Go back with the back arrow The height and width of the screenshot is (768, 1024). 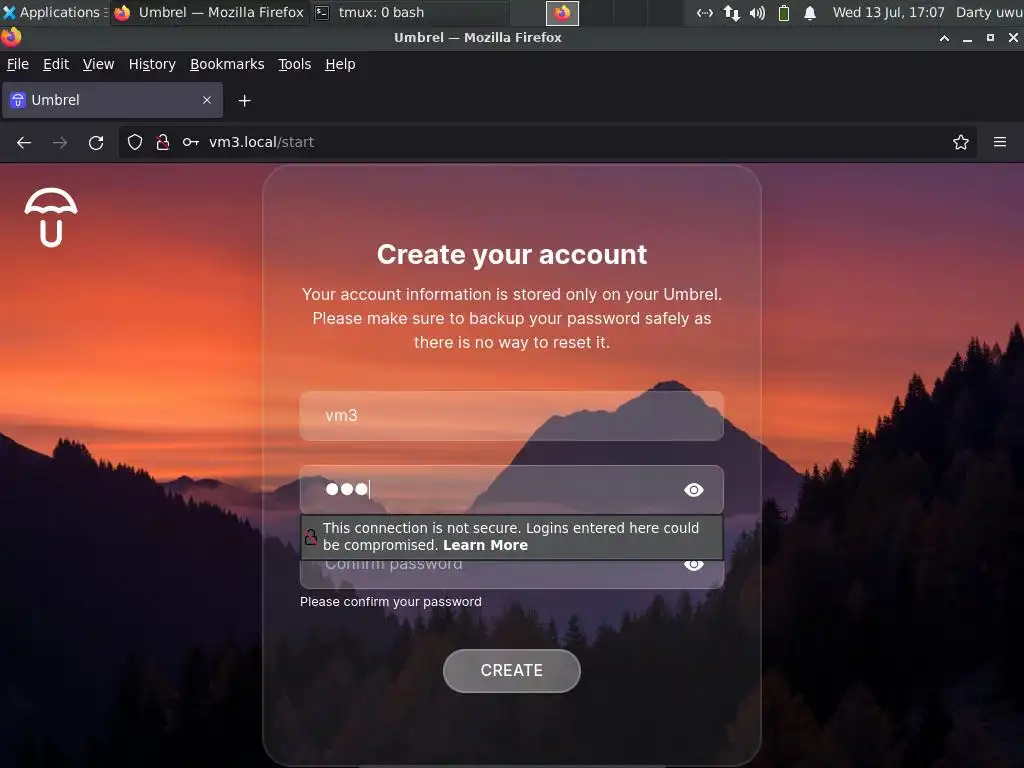pyautogui.click(x=24, y=142)
